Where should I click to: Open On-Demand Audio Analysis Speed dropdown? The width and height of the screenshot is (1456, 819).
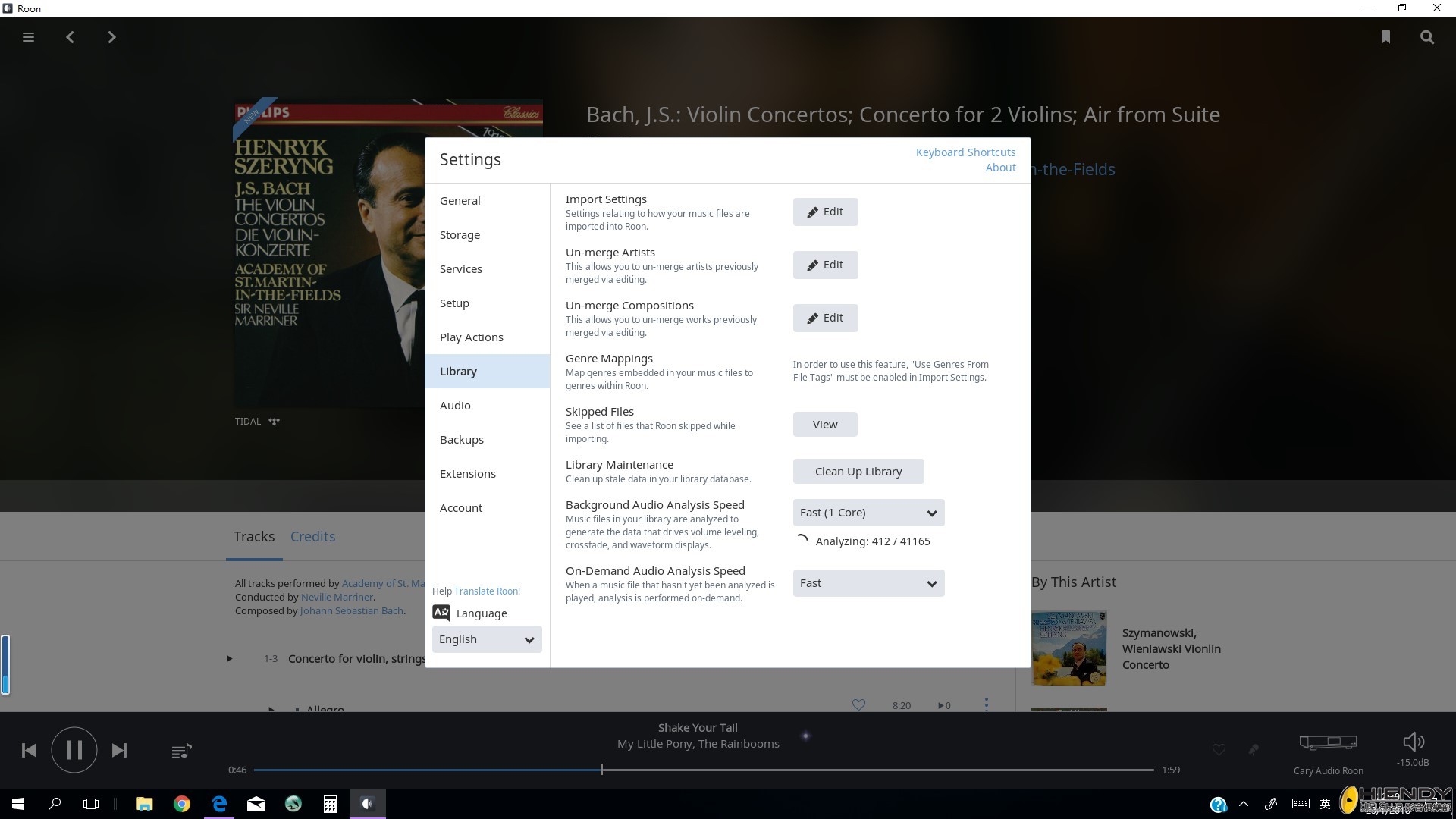pos(868,583)
